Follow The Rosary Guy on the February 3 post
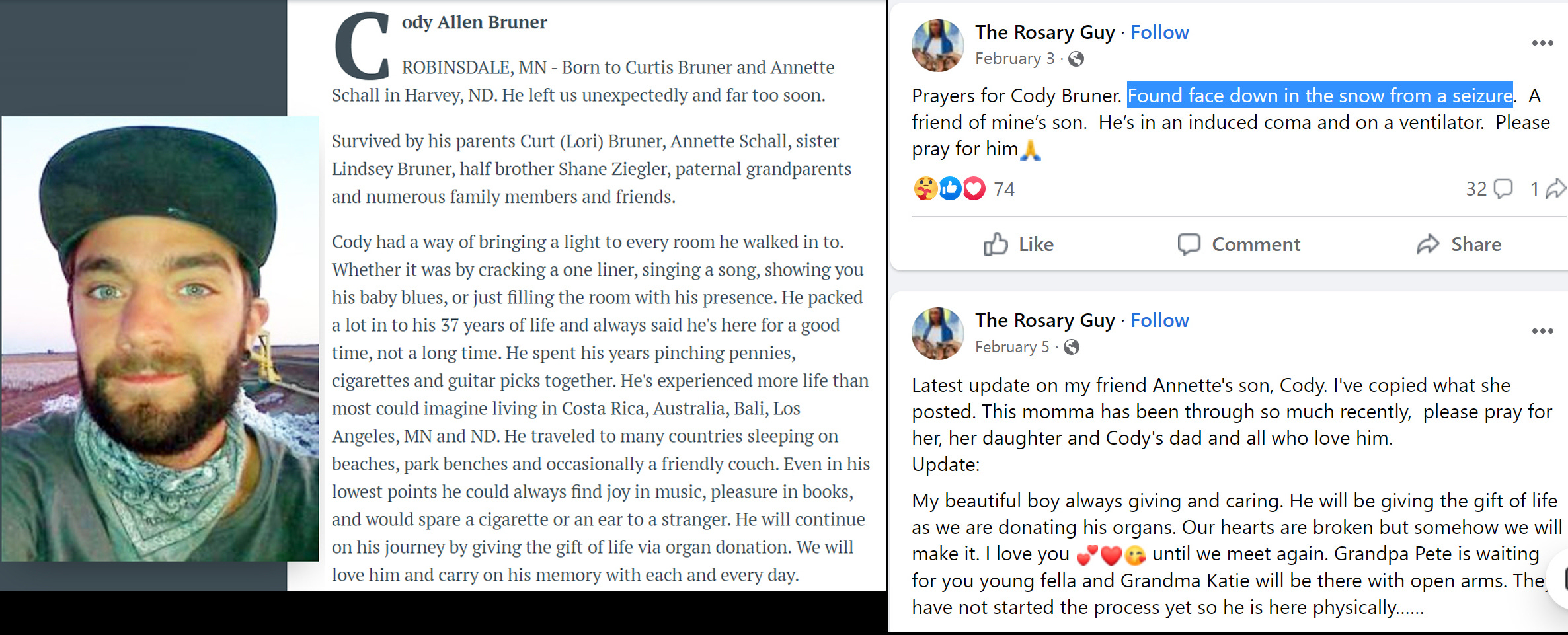Viewport: 1568px width, 635px height. [x=1159, y=32]
